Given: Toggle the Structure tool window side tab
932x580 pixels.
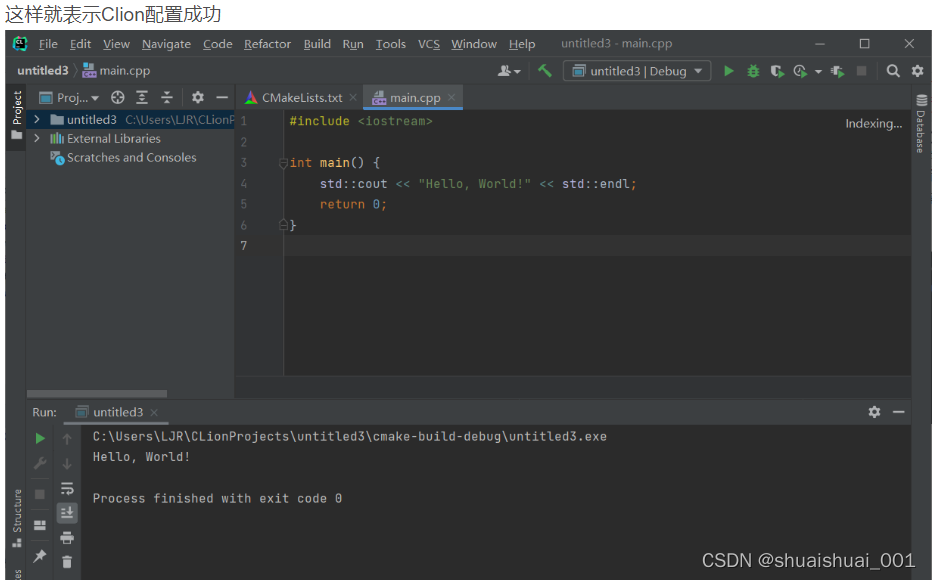Looking at the screenshot, I should [x=17, y=518].
